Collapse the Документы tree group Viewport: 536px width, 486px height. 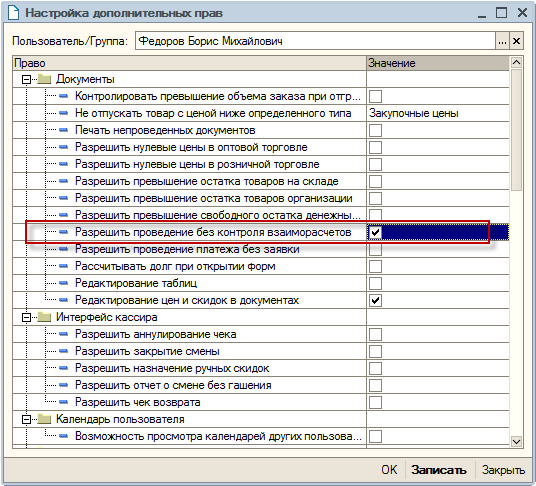[26, 80]
